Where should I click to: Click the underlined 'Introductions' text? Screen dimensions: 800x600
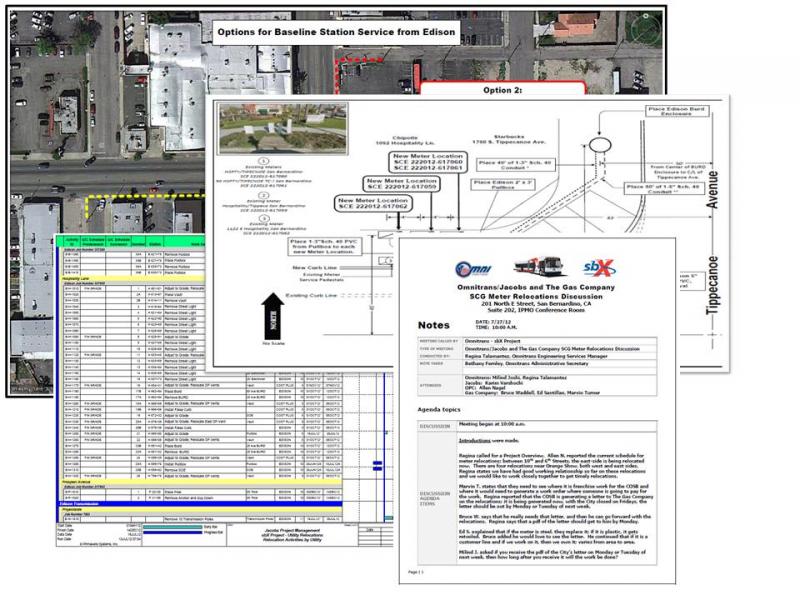pyautogui.click(x=474, y=440)
